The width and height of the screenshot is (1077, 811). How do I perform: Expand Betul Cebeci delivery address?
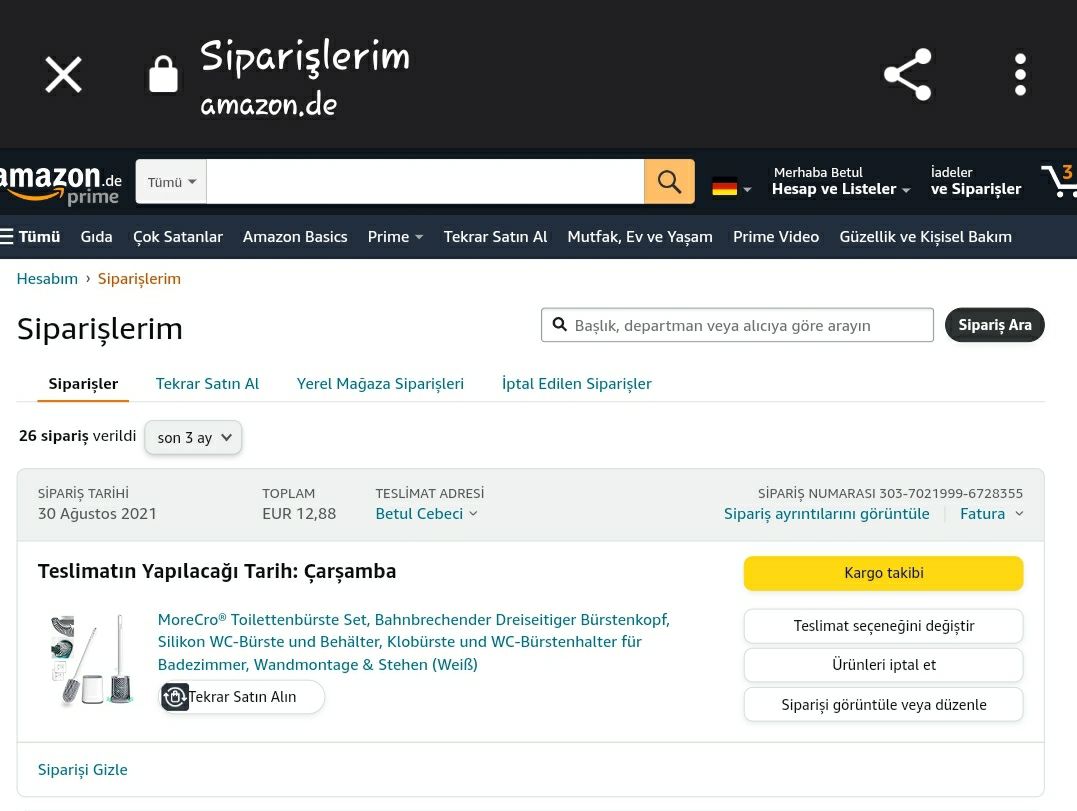[426, 514]
